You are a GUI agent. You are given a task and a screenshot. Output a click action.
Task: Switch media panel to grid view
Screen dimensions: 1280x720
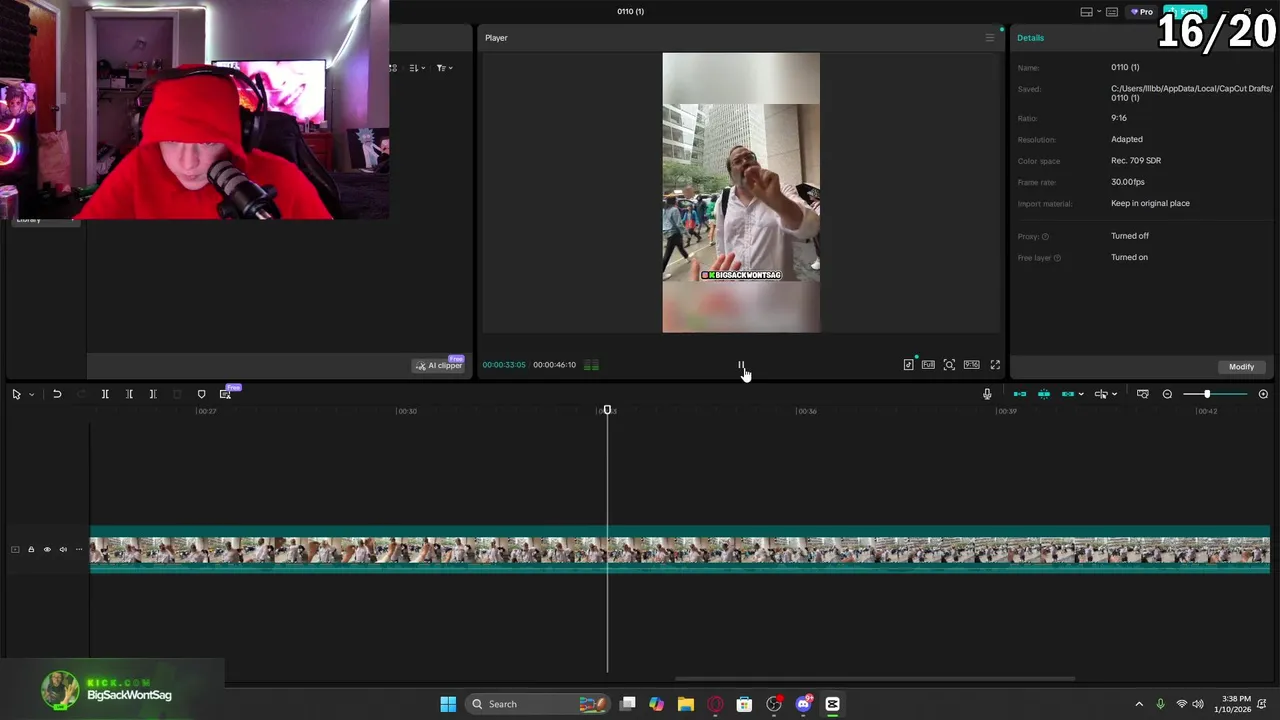click(x=393, y=68)
